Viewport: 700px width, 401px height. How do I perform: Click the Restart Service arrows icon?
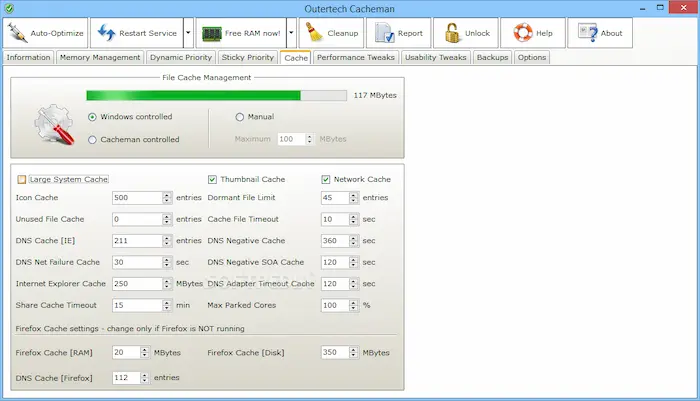pyautogui.click(x=106, y=33)
